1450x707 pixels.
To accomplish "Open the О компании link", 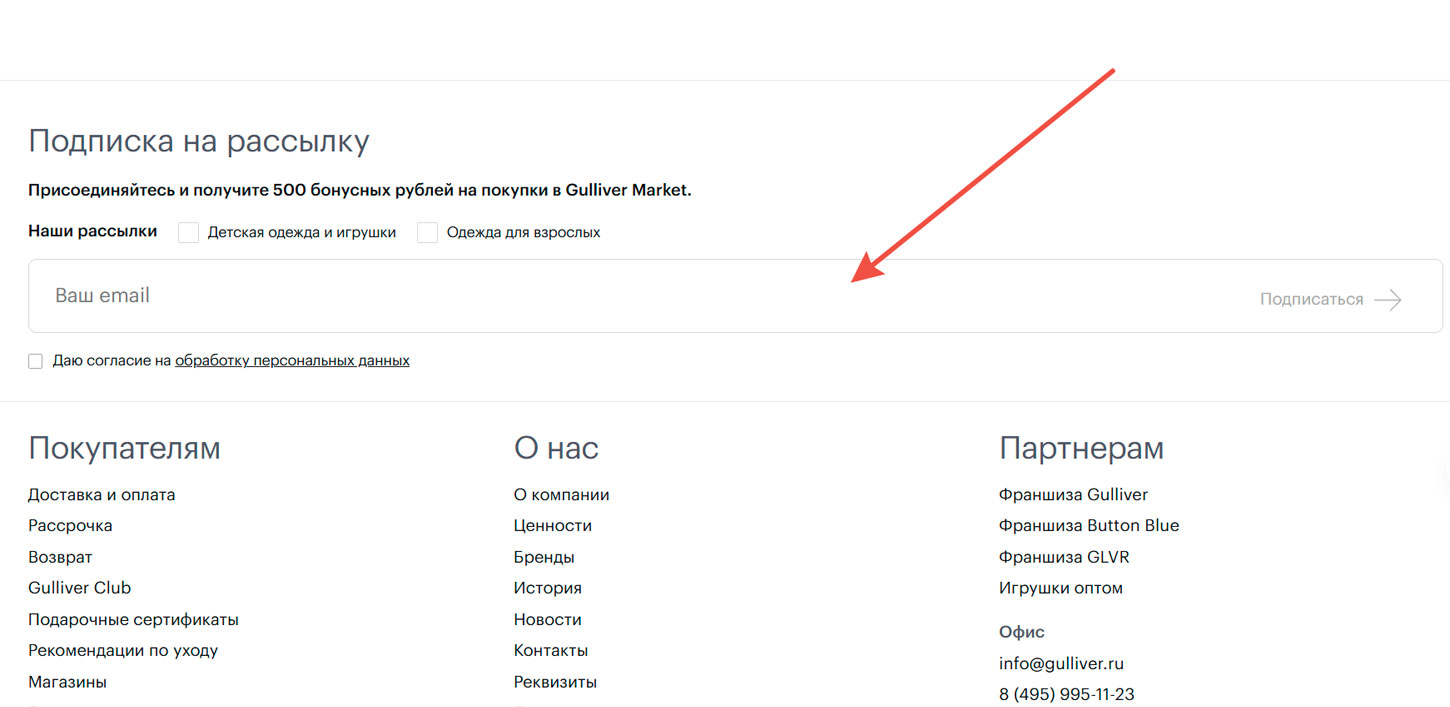I will click(x=561, y=495).
